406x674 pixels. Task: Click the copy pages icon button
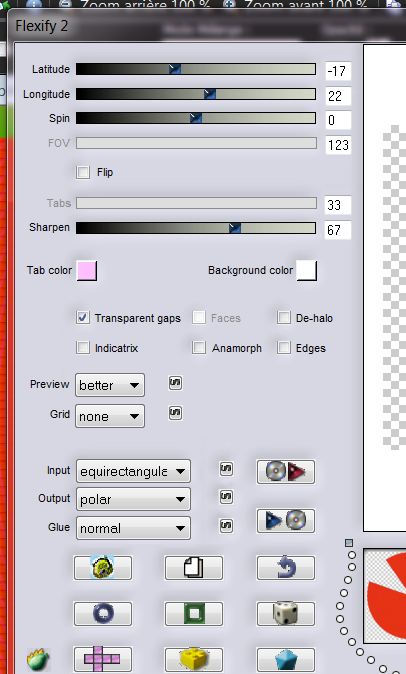point(194,568)
